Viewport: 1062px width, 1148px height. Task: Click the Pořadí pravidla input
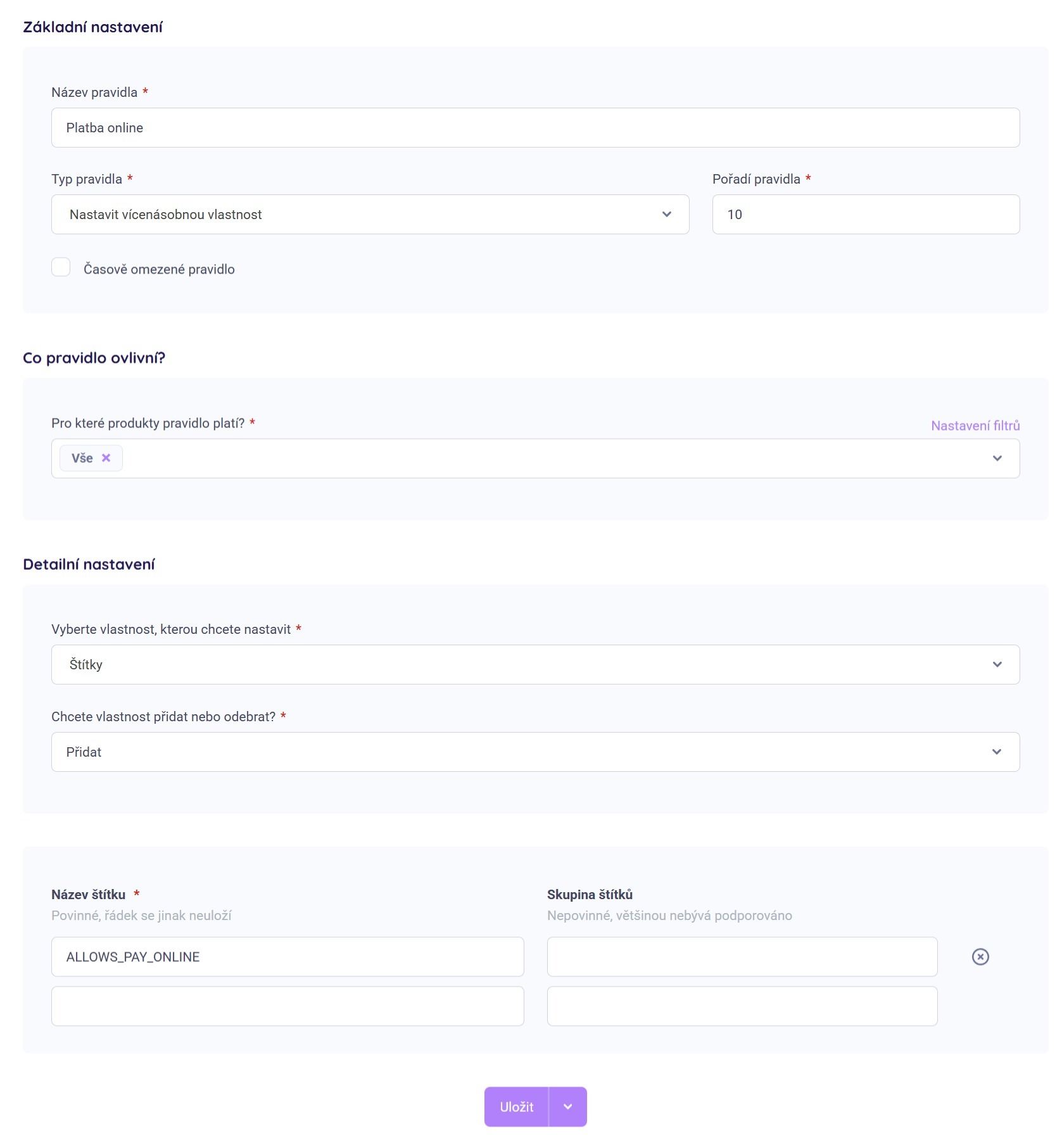[866, 215]
